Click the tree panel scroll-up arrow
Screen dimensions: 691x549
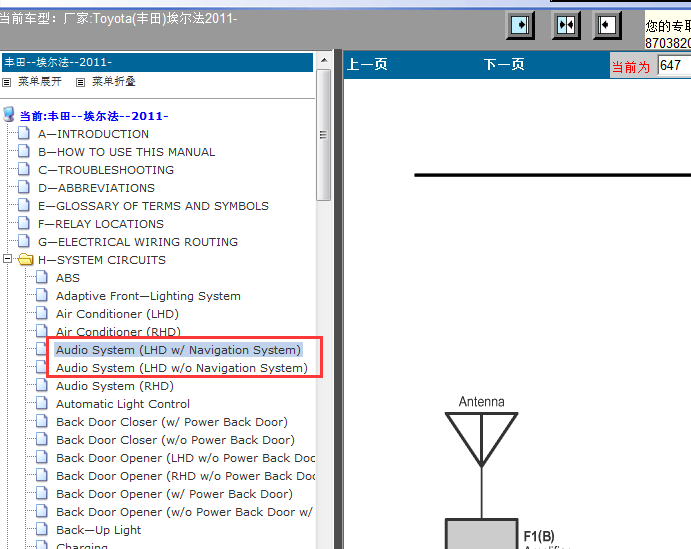324,60
